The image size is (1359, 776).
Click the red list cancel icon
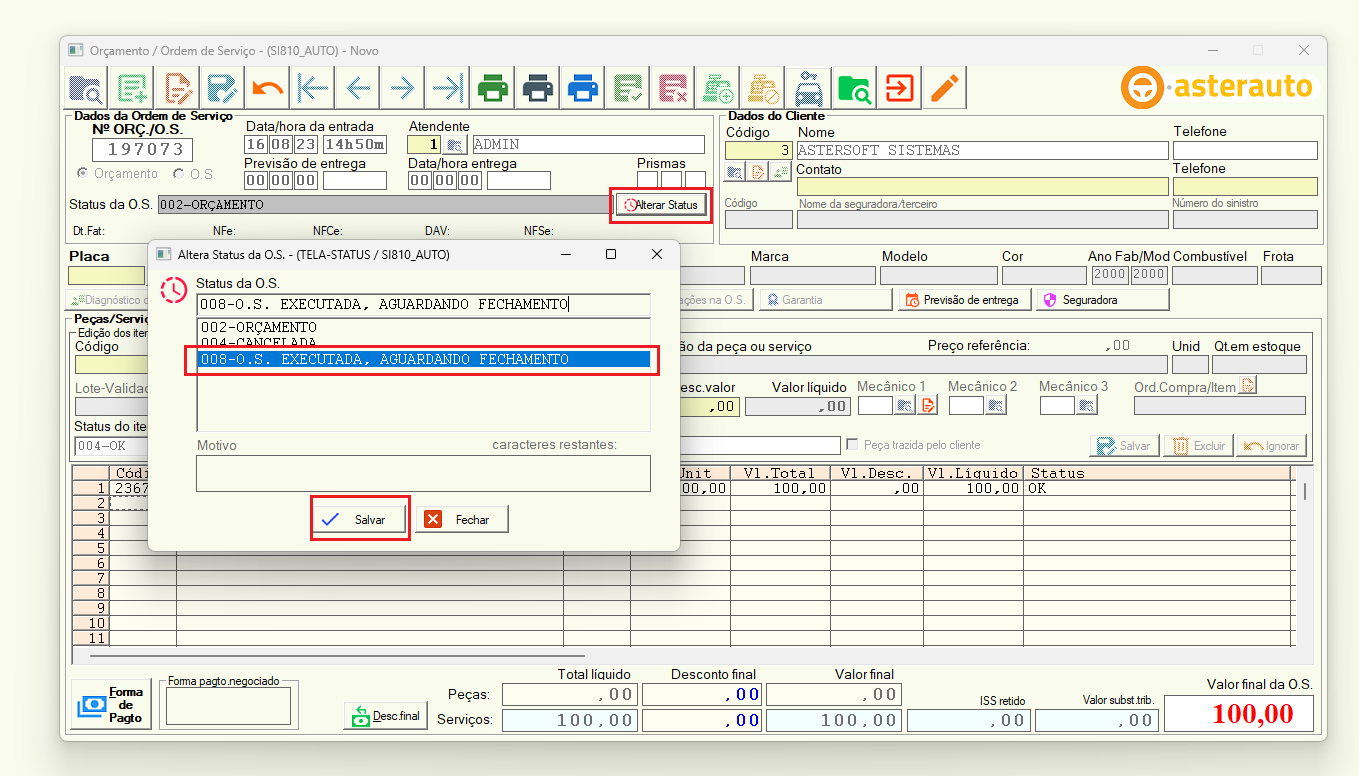tap(673, 89)
